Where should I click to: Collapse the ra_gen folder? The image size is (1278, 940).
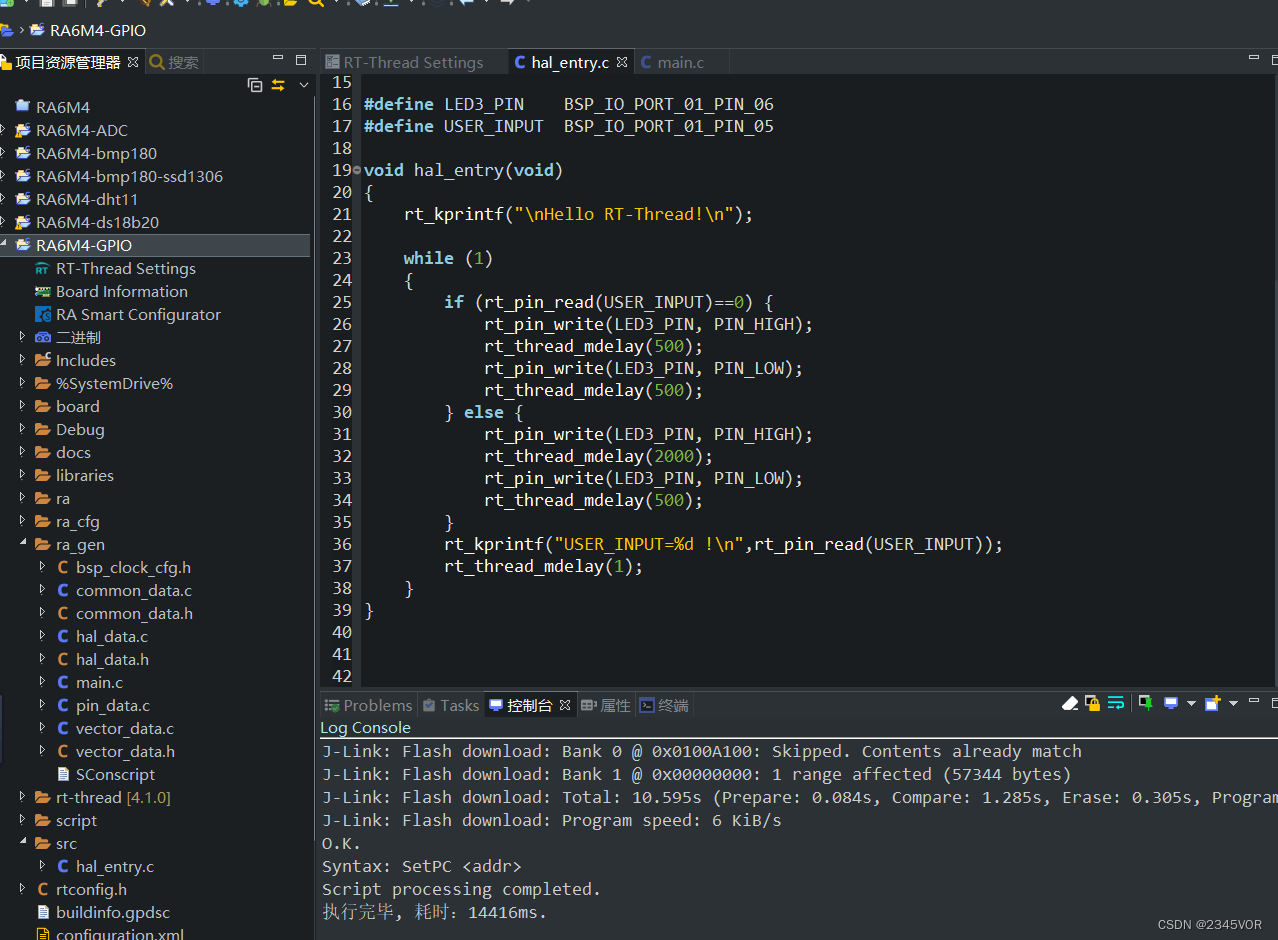tap(22, 544)
